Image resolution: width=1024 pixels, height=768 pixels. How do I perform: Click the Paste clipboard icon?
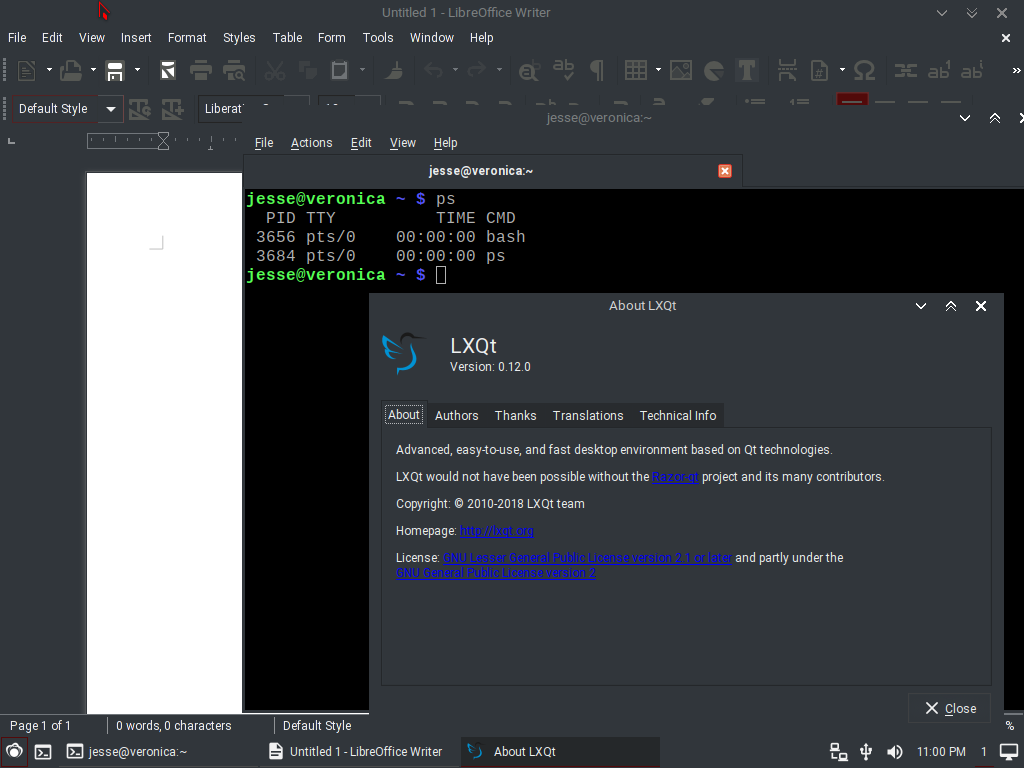click(340, 70)
